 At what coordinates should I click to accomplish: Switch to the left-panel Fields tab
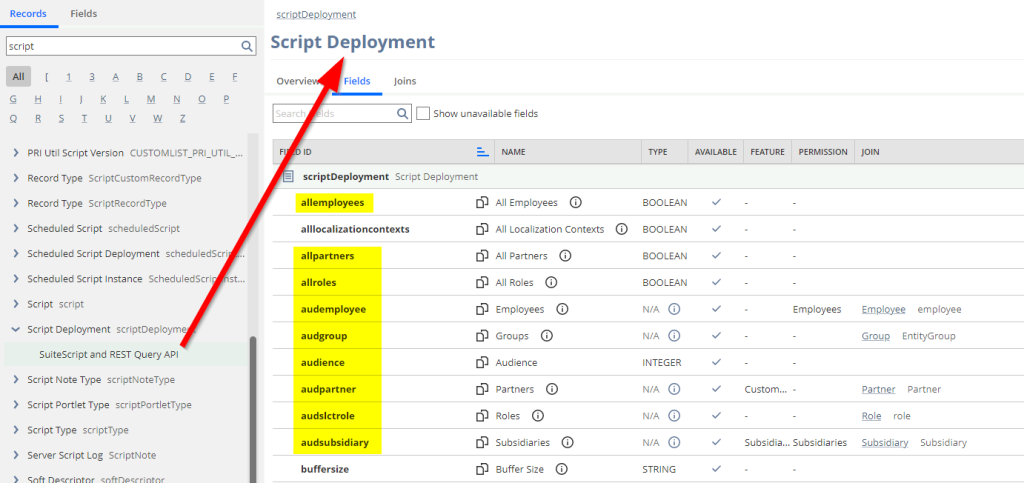click(84, 14)
